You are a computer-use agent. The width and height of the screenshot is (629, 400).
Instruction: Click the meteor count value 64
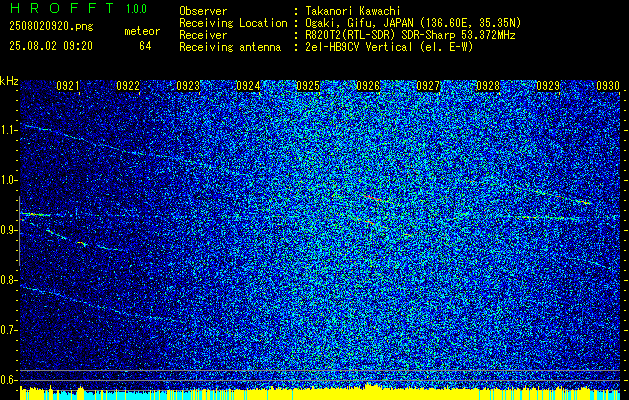point(145,46)
